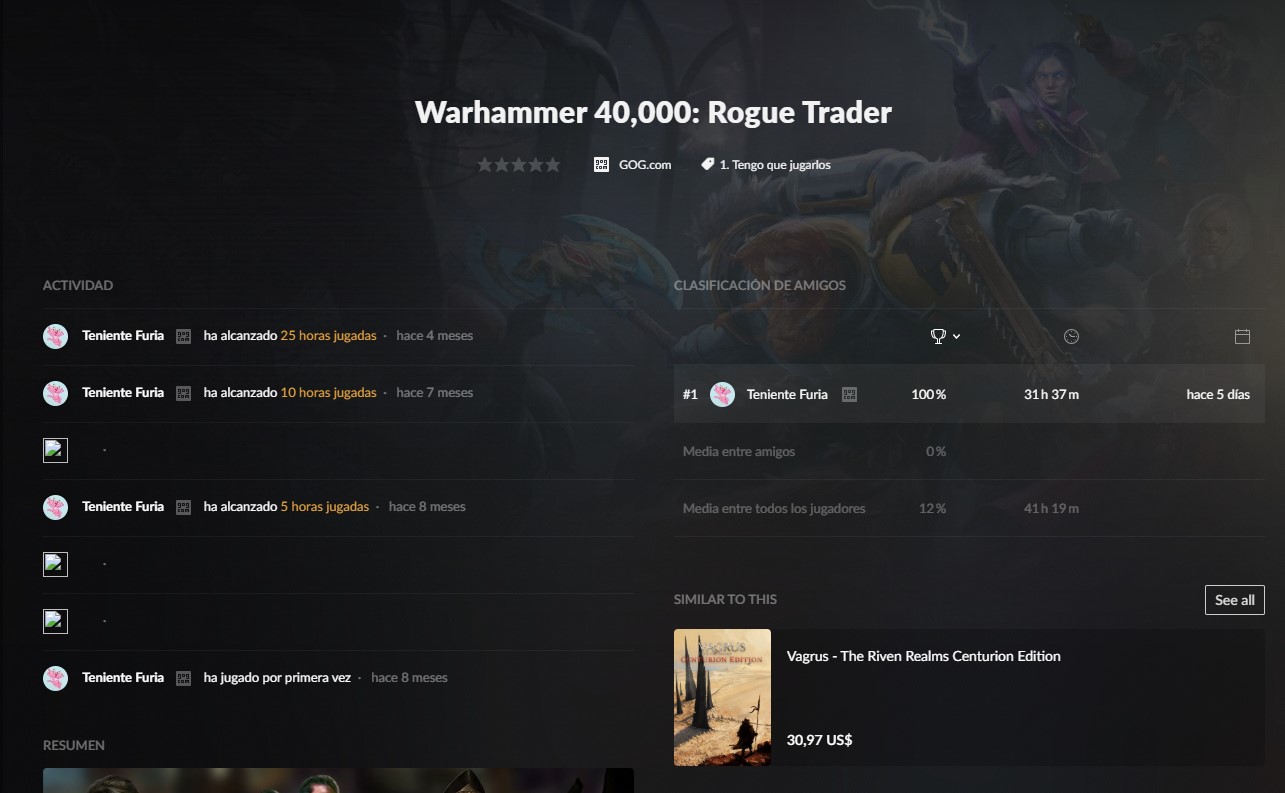Click the broken image placeholder under 10 horas entry
The image size is (1285, 793).
pos(55,450)
